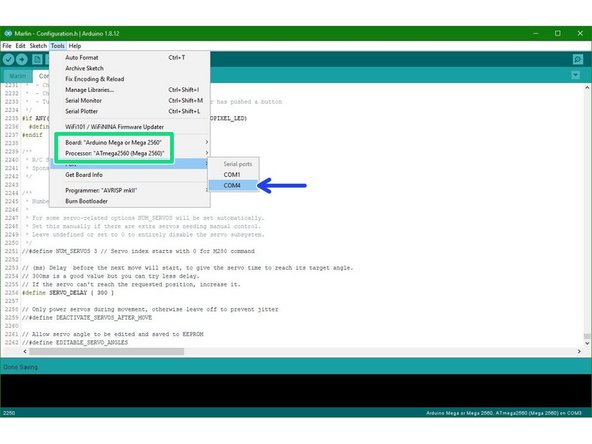This screenshot has width=592, height=444.
Task: Click vertical scrollbar up arrow
Action: point(587,88)
